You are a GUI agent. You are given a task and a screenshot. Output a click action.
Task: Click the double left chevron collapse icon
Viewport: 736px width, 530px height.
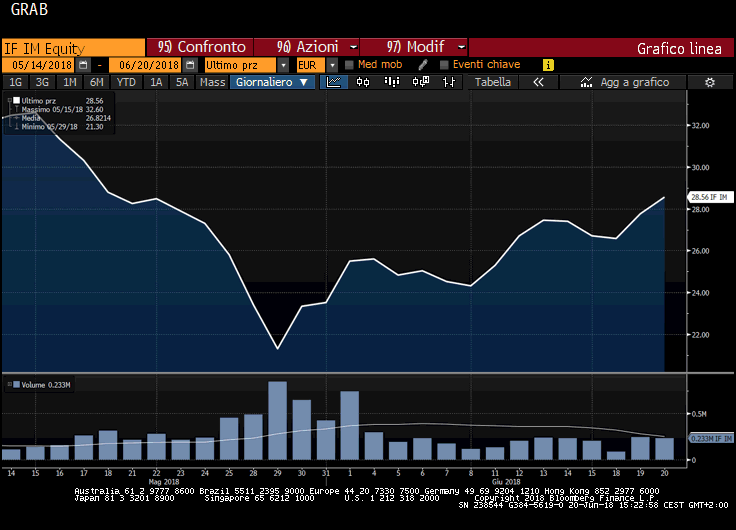click(538, 82)
